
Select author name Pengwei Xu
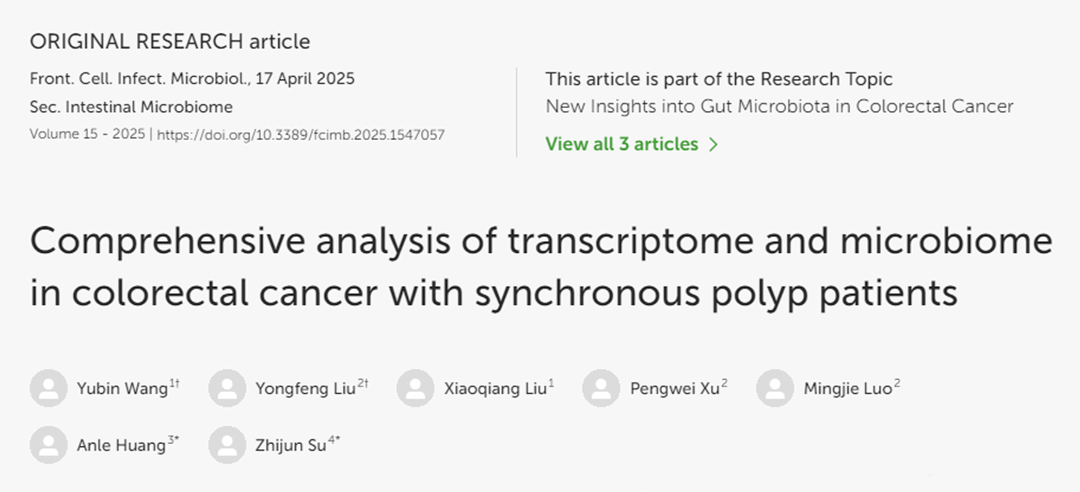click(674, 389)
